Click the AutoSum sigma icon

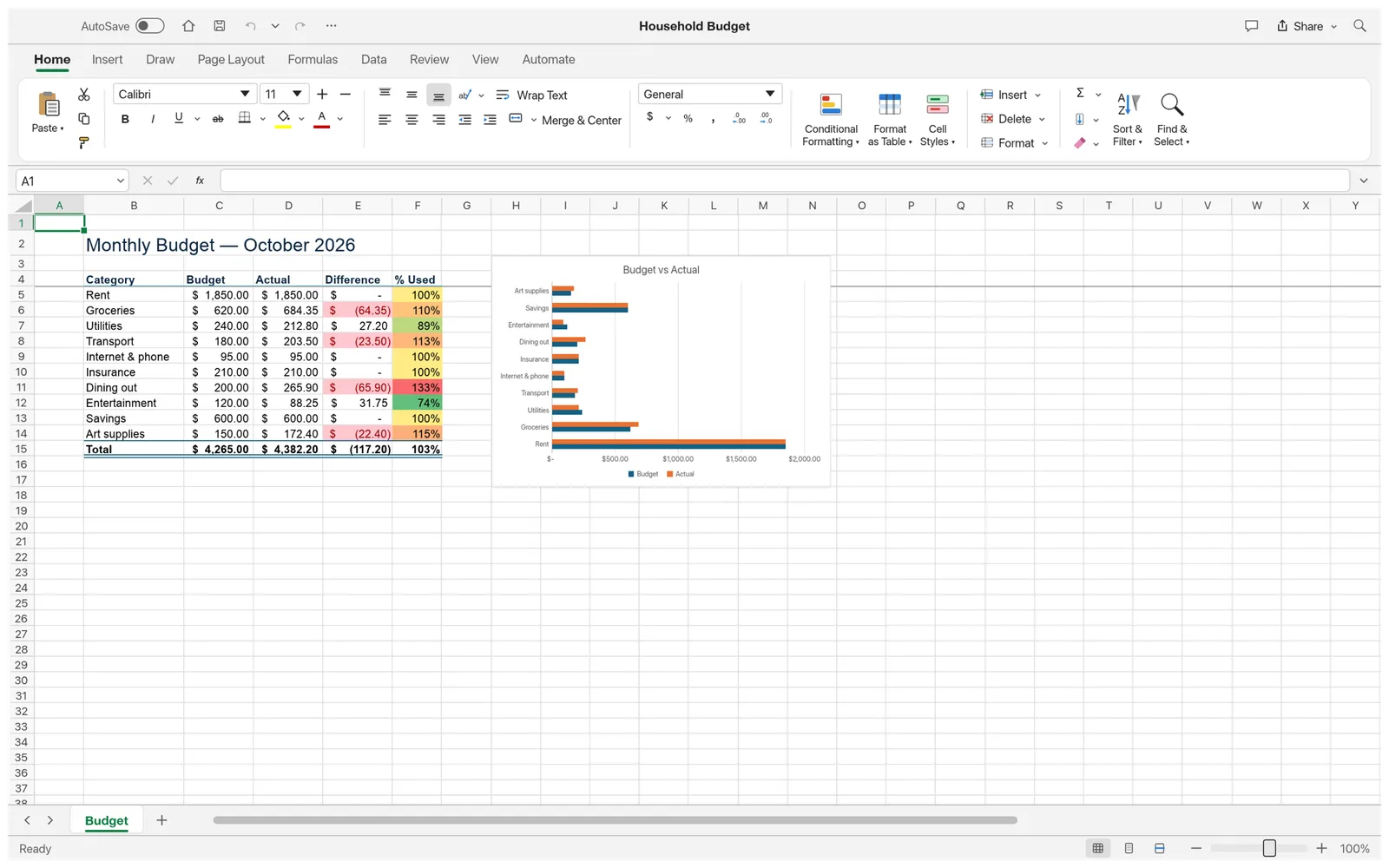pos(1080,93)
